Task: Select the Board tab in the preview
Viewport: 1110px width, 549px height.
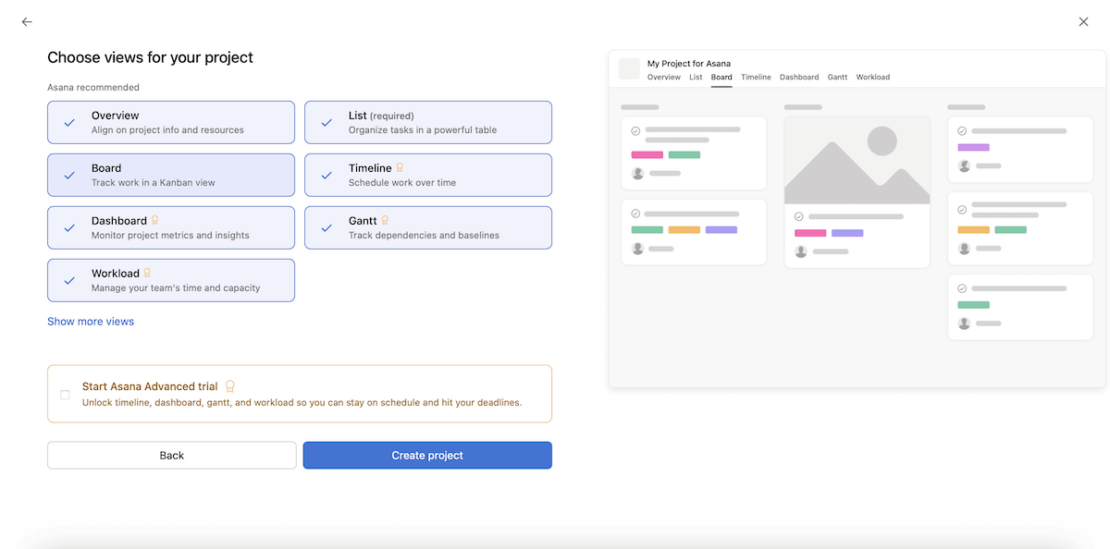Action: click(x=721, y=77)
